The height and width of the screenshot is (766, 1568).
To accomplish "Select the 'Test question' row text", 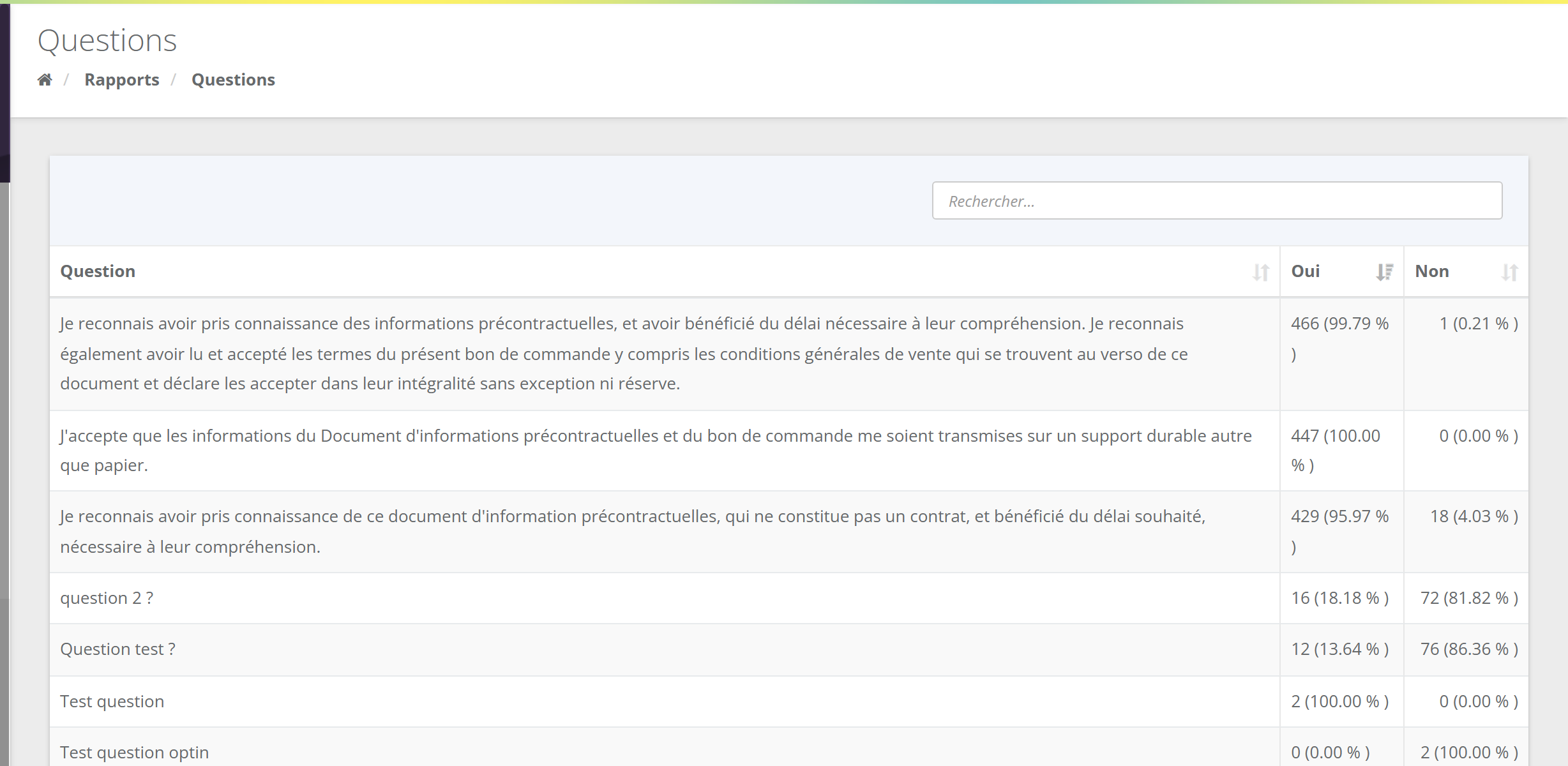I will coord(112,702).
